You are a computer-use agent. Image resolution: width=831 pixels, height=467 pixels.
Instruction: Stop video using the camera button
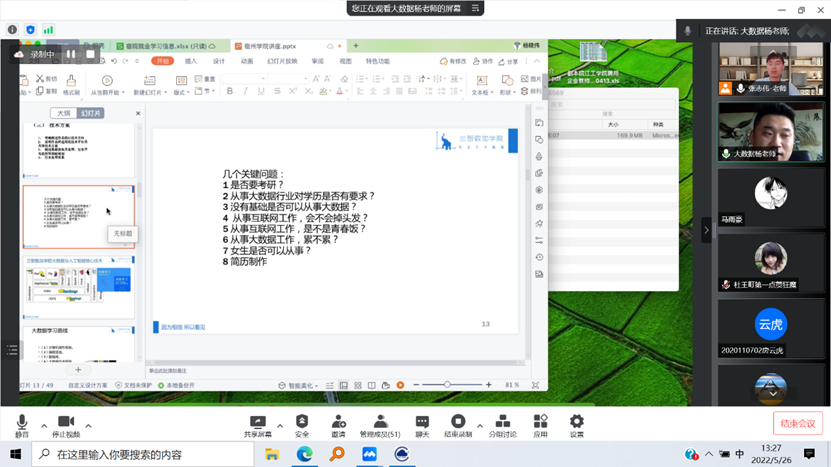[66, 423]
